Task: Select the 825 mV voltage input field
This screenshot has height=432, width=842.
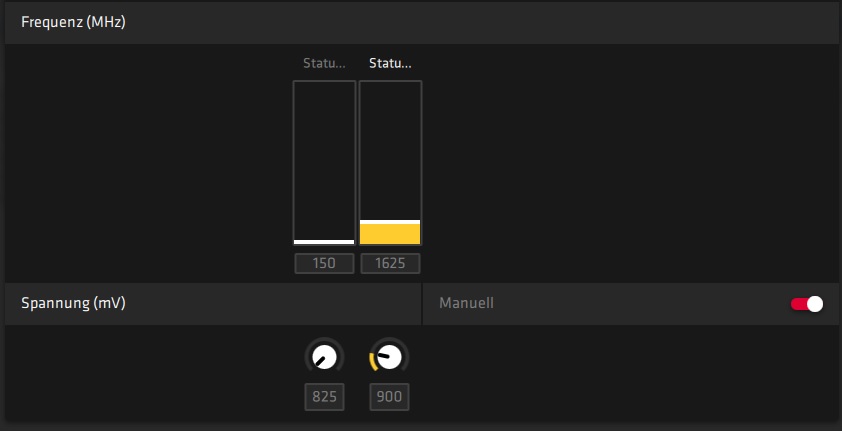Action: point(324,397)
